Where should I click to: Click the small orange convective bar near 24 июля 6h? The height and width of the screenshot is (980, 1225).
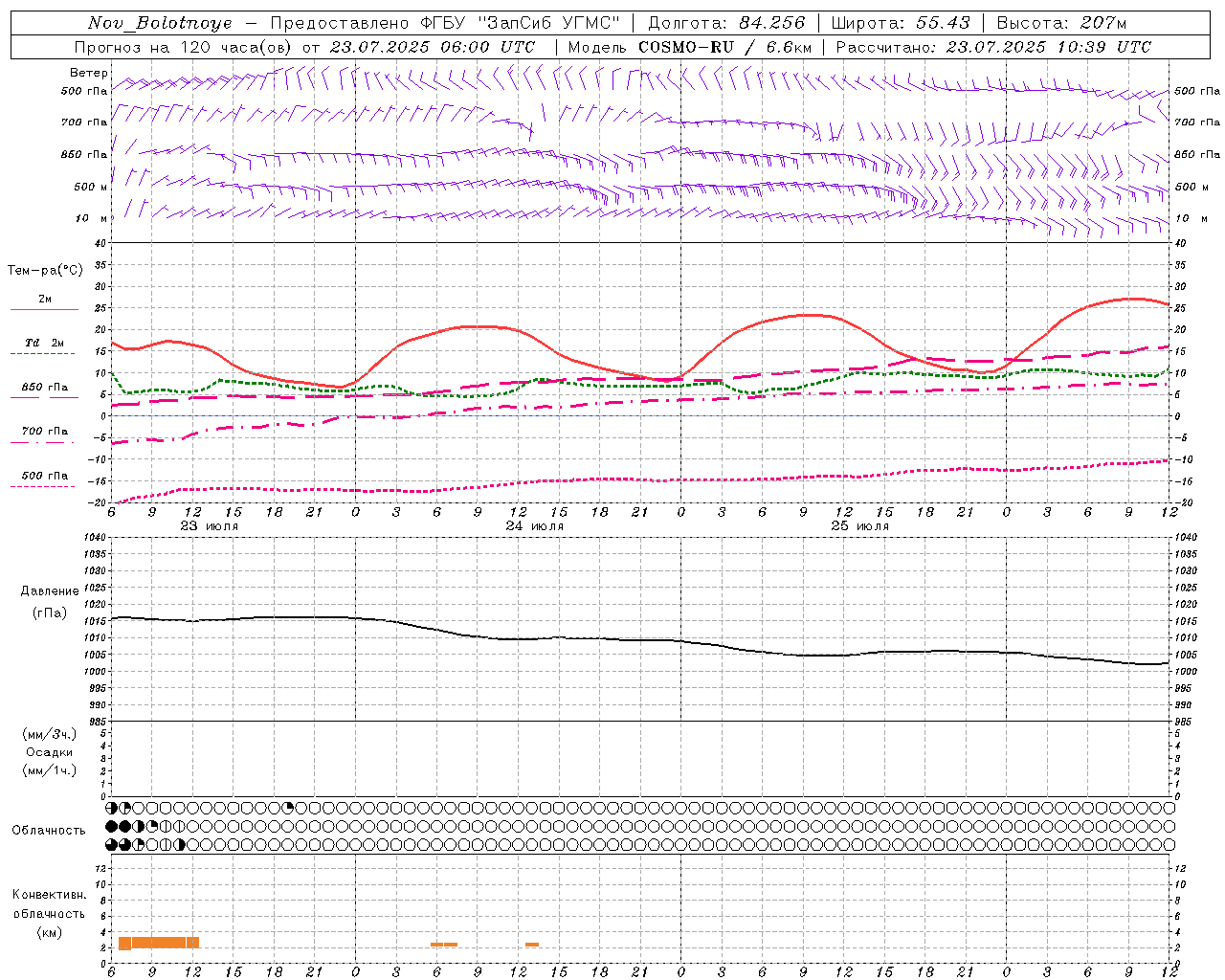444,945
